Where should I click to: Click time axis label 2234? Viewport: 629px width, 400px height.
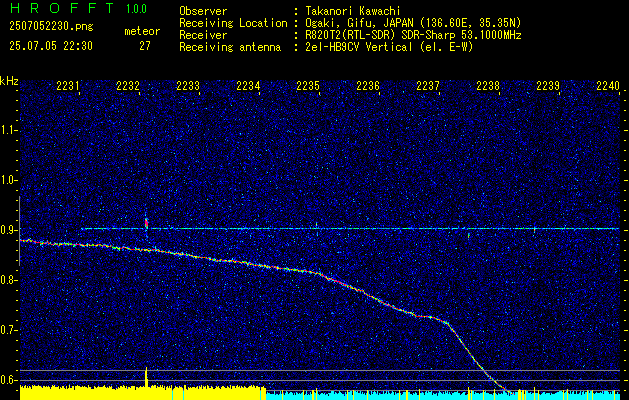248,85
